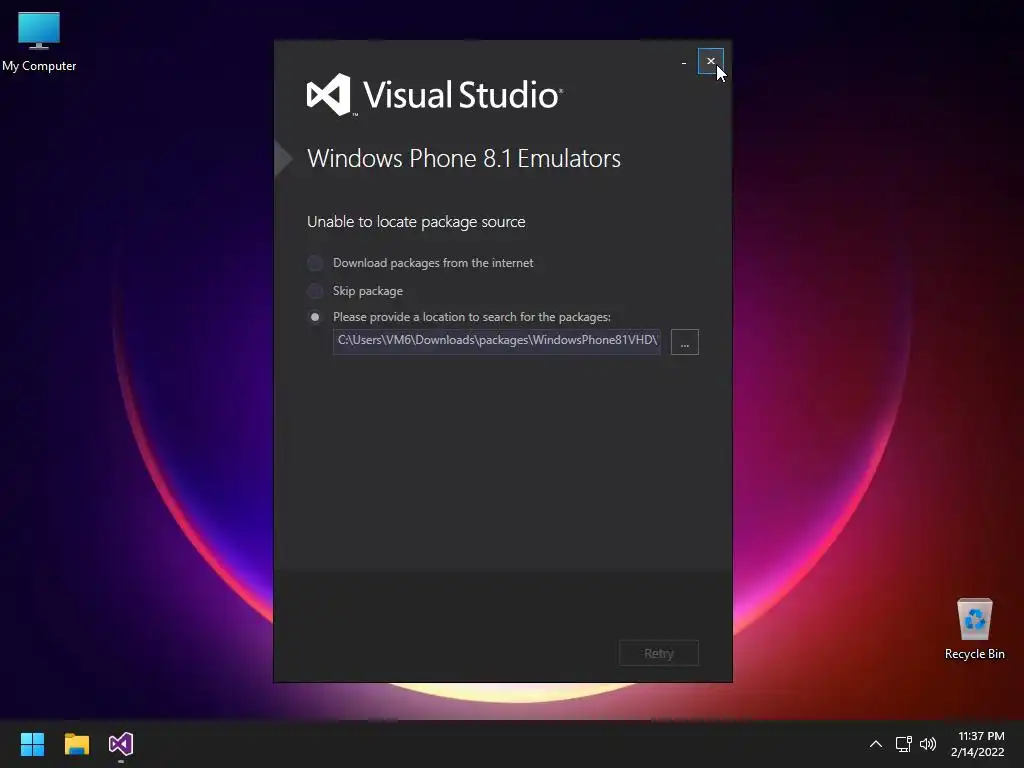The image size is (1024, 768).
Task: Minimize the Visual Studio installer window
Action: point(684,63)
